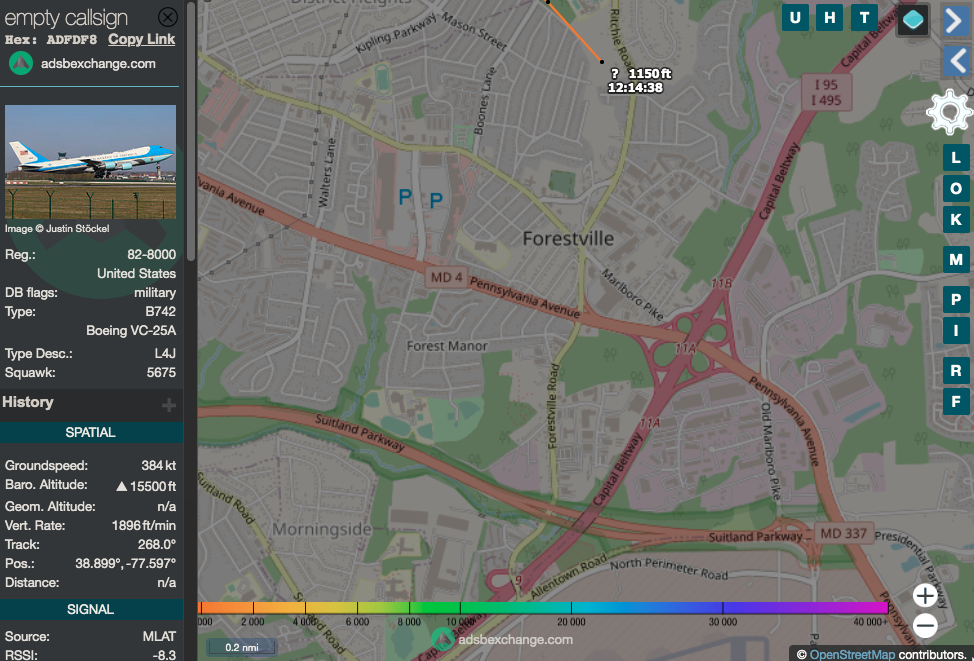Open settings via the gear icon
The image size is (974, 661).
[949, 112]
